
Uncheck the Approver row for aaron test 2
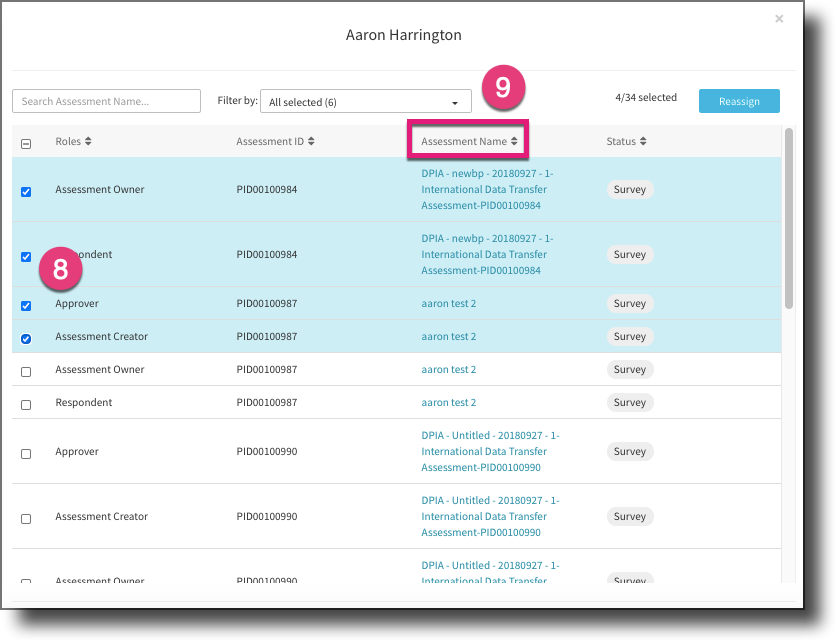[x=25, y=306]
